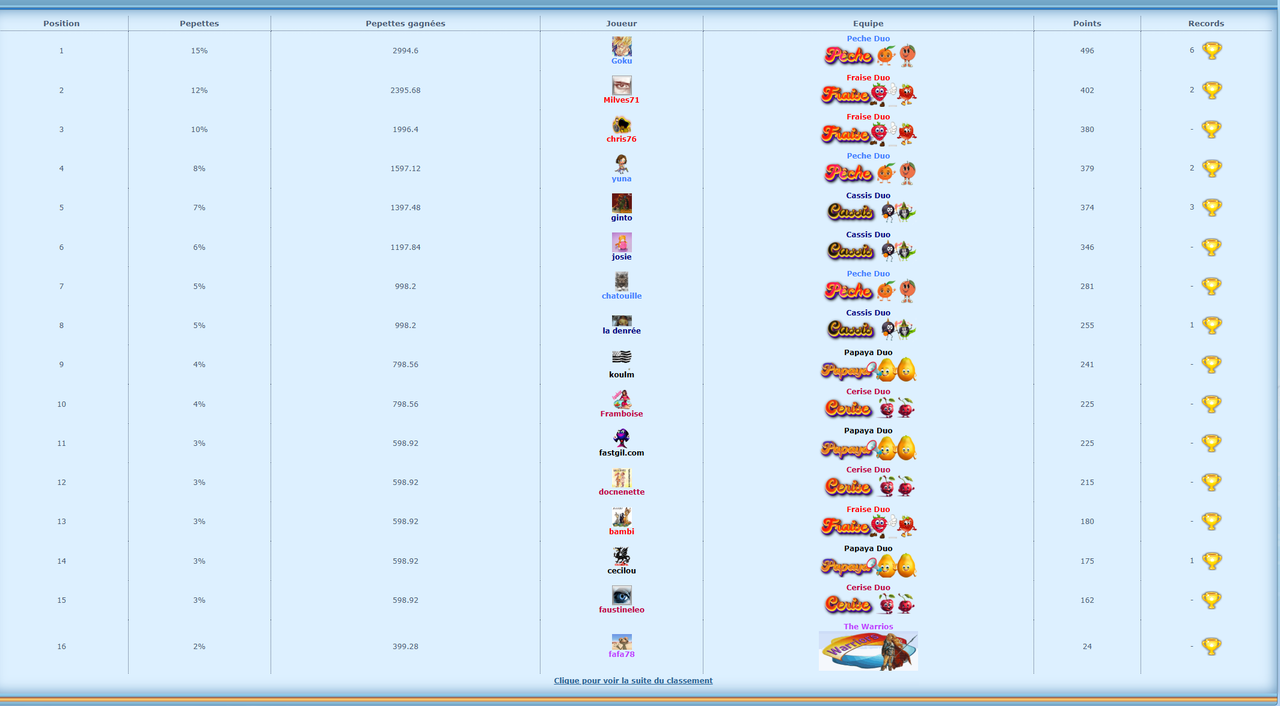Click the trophy icon in yuna's row
Viewport: 1280px width, 706px height.
pos(1211,168)
